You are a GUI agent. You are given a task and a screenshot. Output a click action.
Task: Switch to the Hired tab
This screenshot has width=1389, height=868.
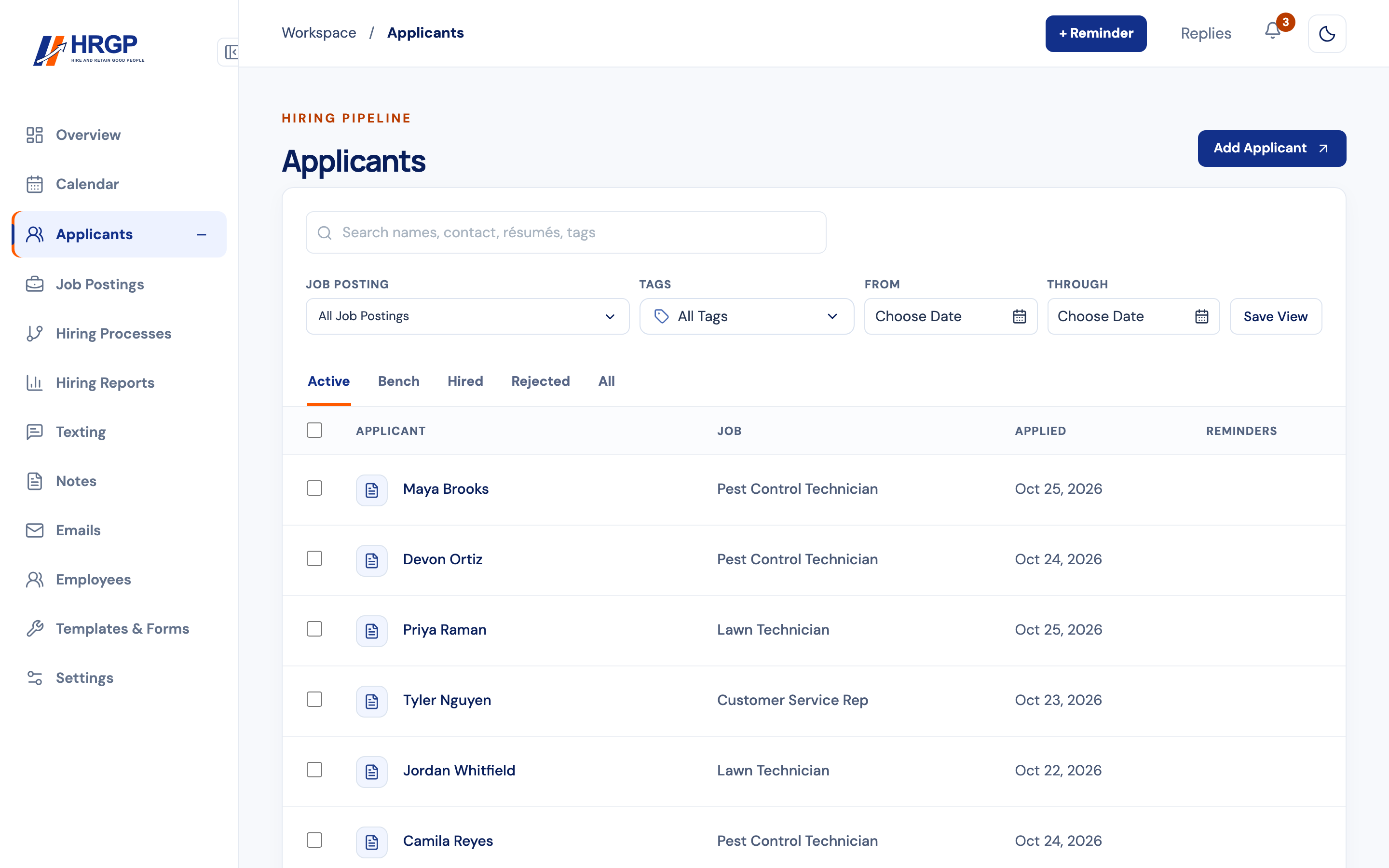coord(465,381)
